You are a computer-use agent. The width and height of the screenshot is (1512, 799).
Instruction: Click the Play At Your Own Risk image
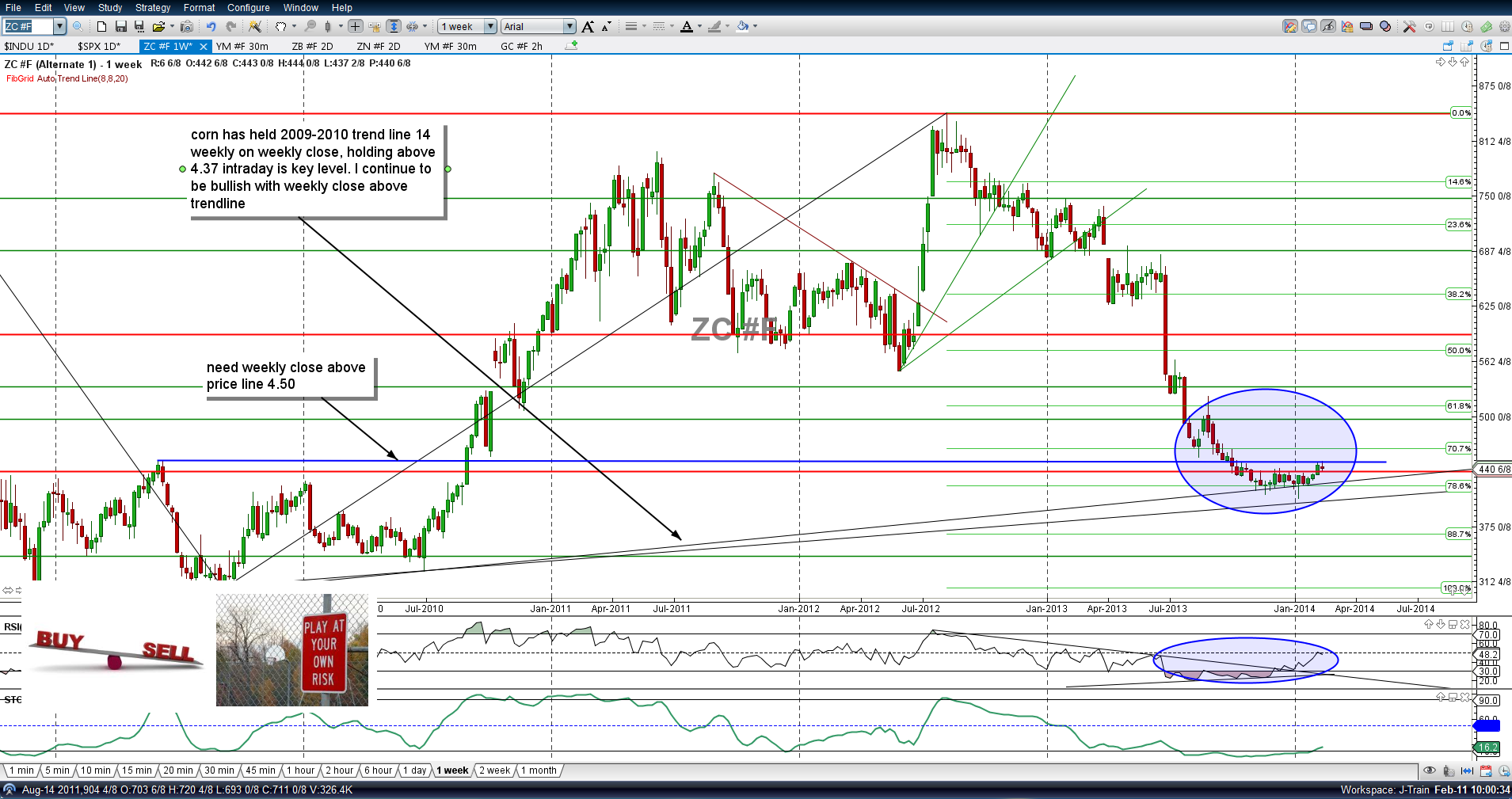(292, 650)
